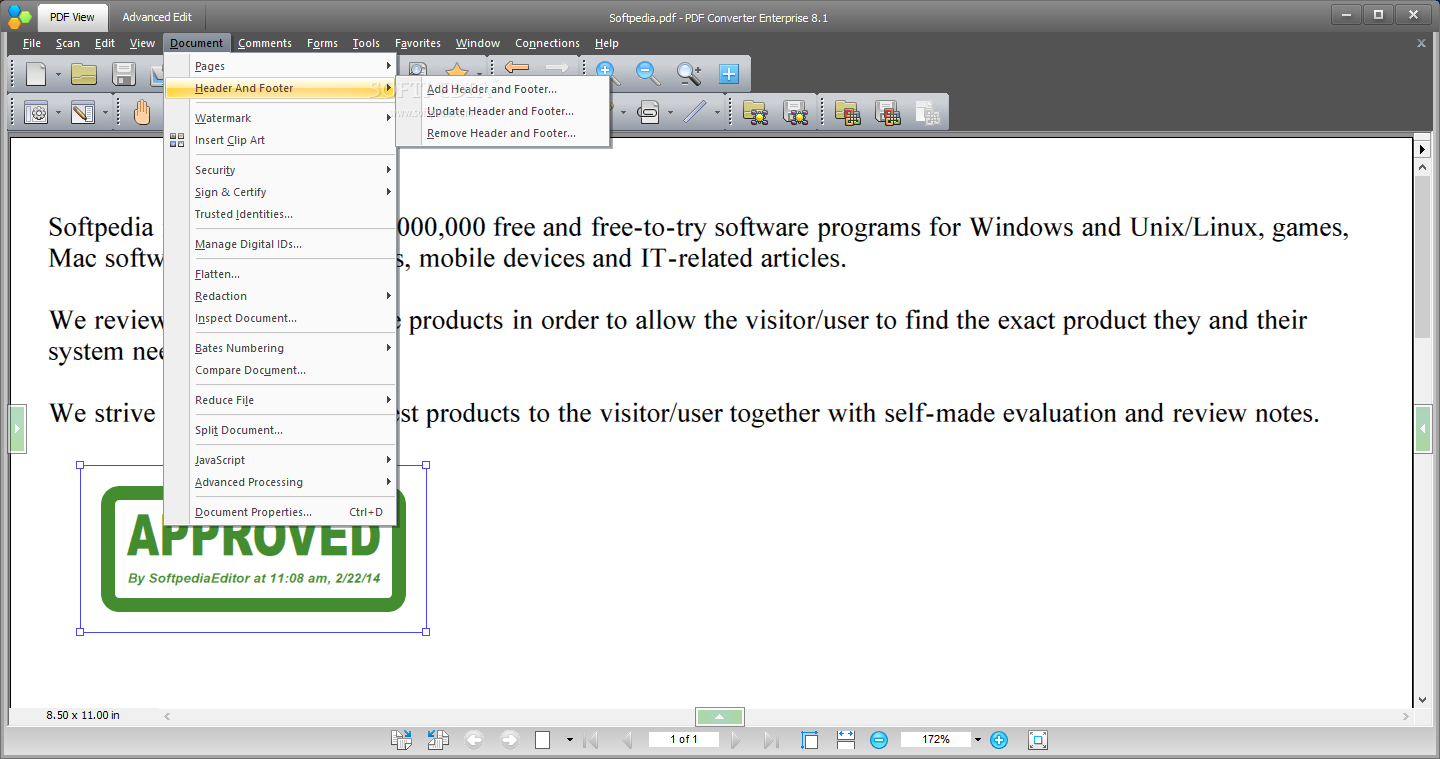Screen dimensions: 1440x759
Task: Select the paperclip attachment tool
Action: tap(649, 112)
